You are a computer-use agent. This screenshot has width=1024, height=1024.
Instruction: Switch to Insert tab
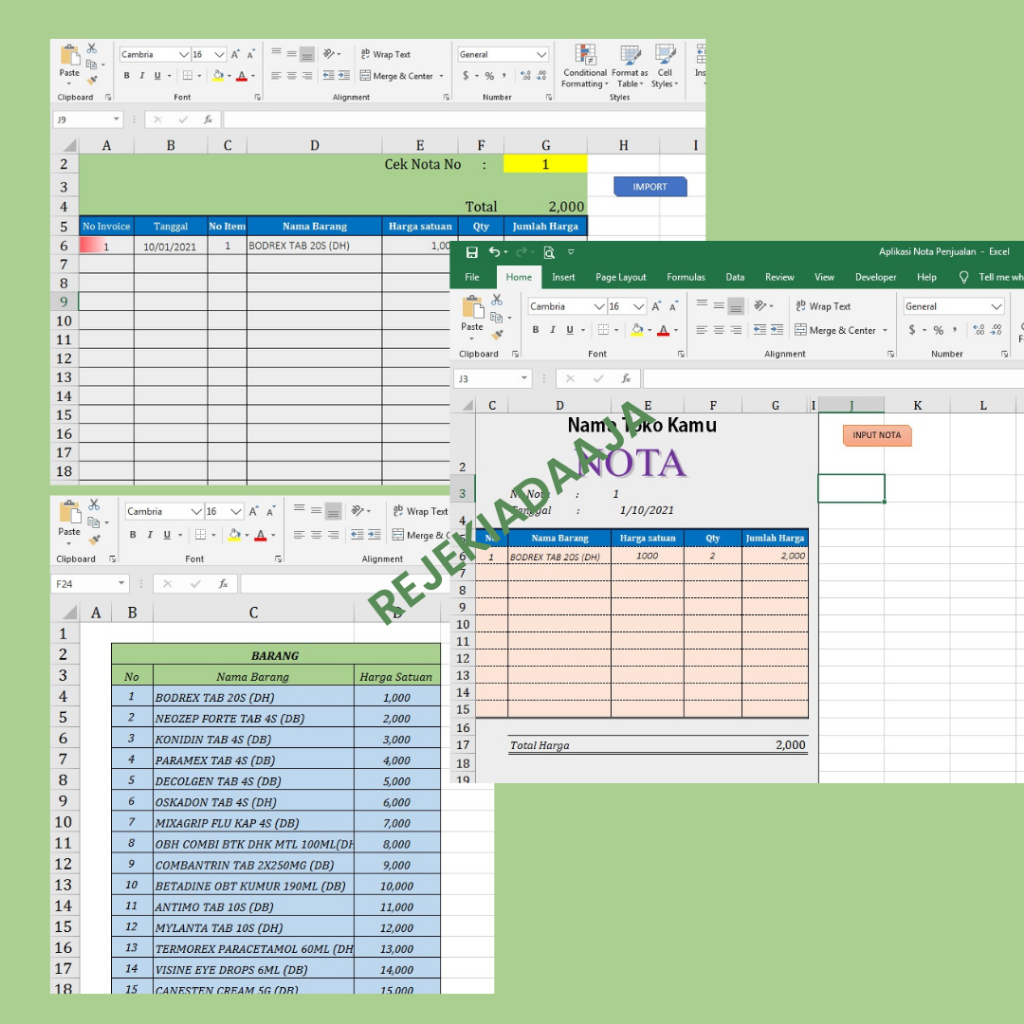tap(564, 277)
